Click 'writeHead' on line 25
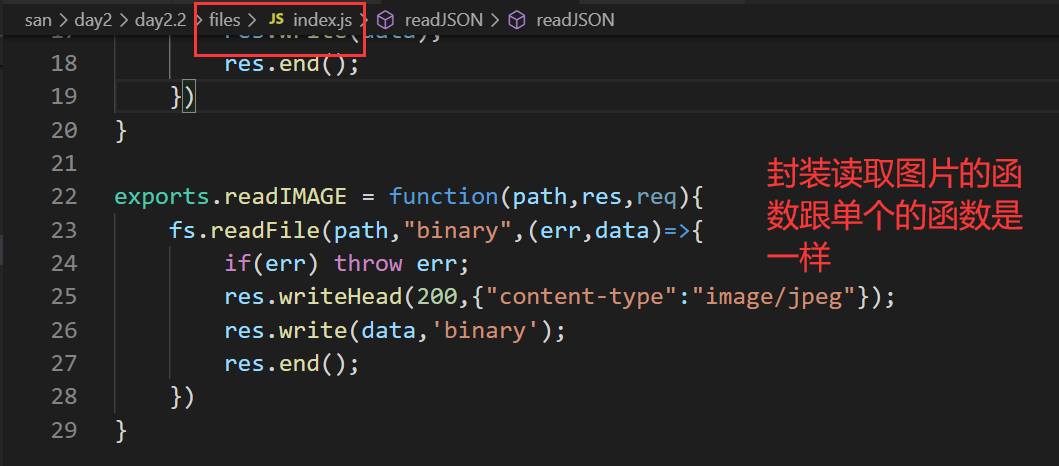Screen dimensions: 1059x466 pyautogui.click(x=341, y=296)
